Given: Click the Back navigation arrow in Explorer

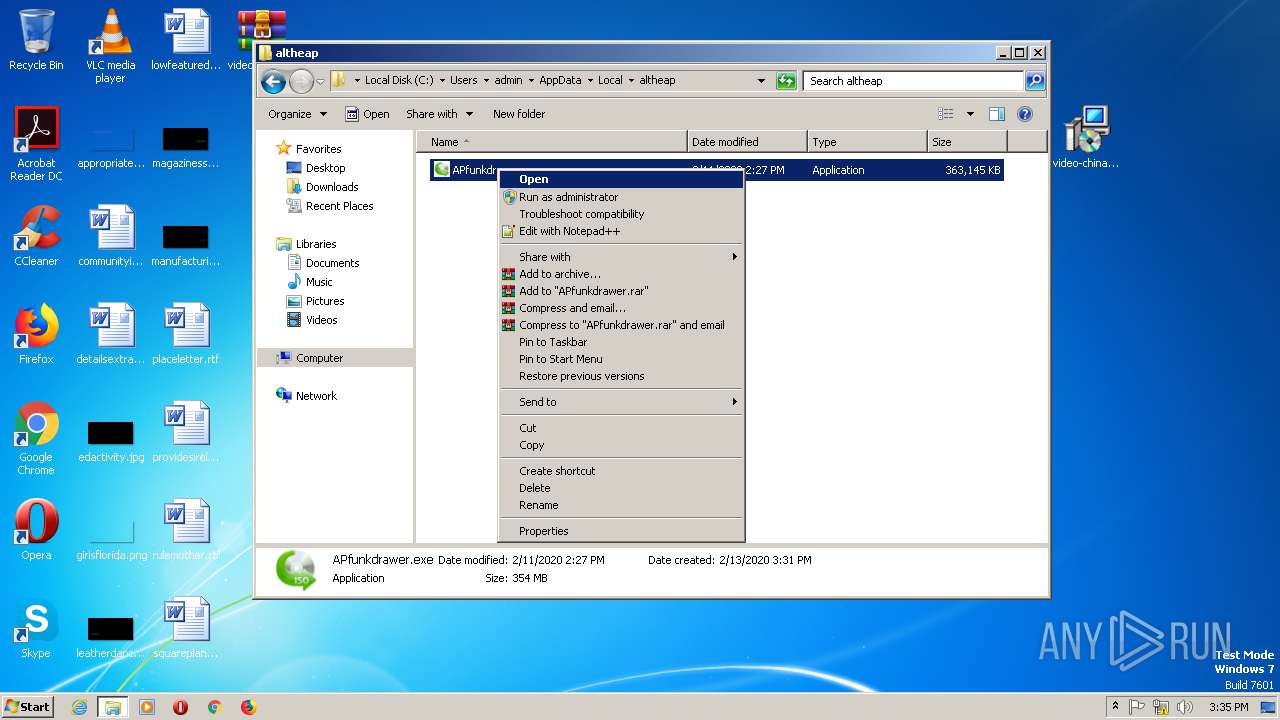Looking at the screenshot, I should 273,81.
